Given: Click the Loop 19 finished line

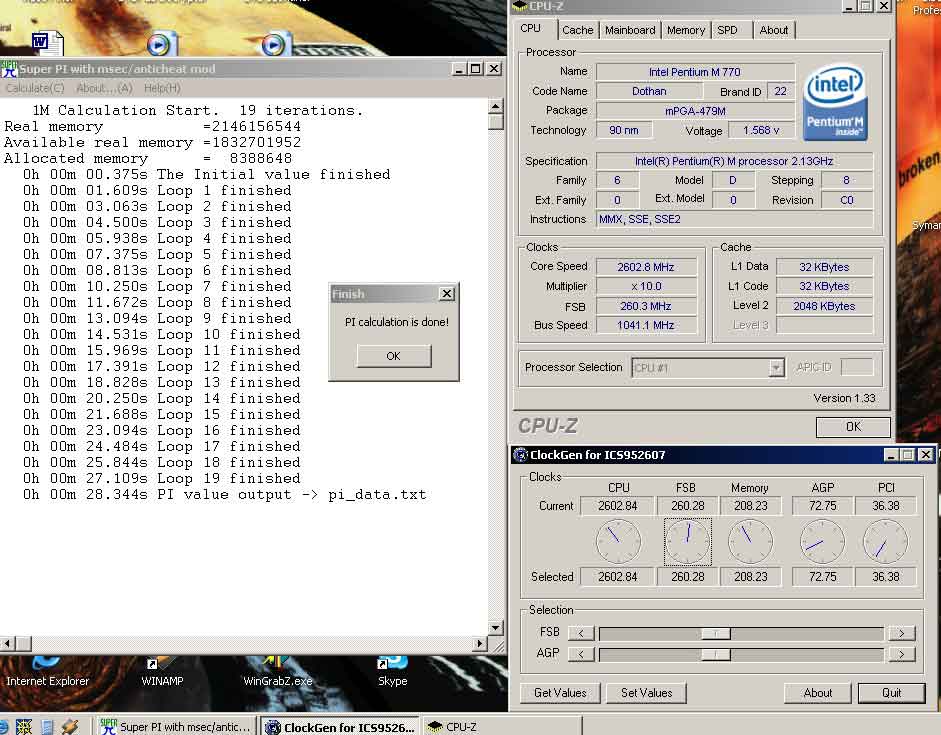Looking at the screenshot, I should (162, 479).
